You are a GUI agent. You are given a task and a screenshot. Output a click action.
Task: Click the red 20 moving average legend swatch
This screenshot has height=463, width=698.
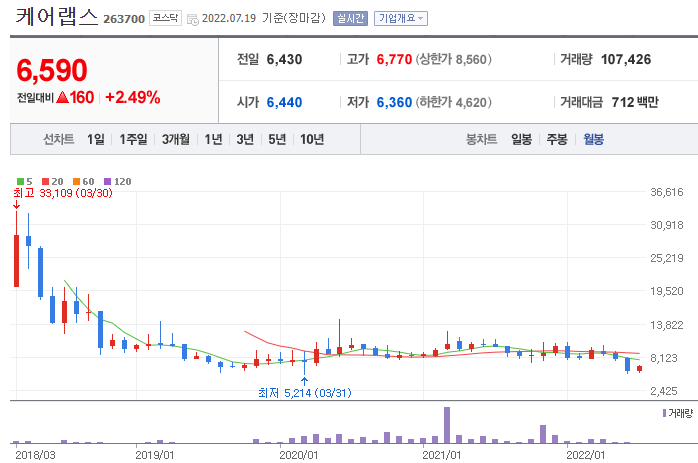tap(45, 181)
